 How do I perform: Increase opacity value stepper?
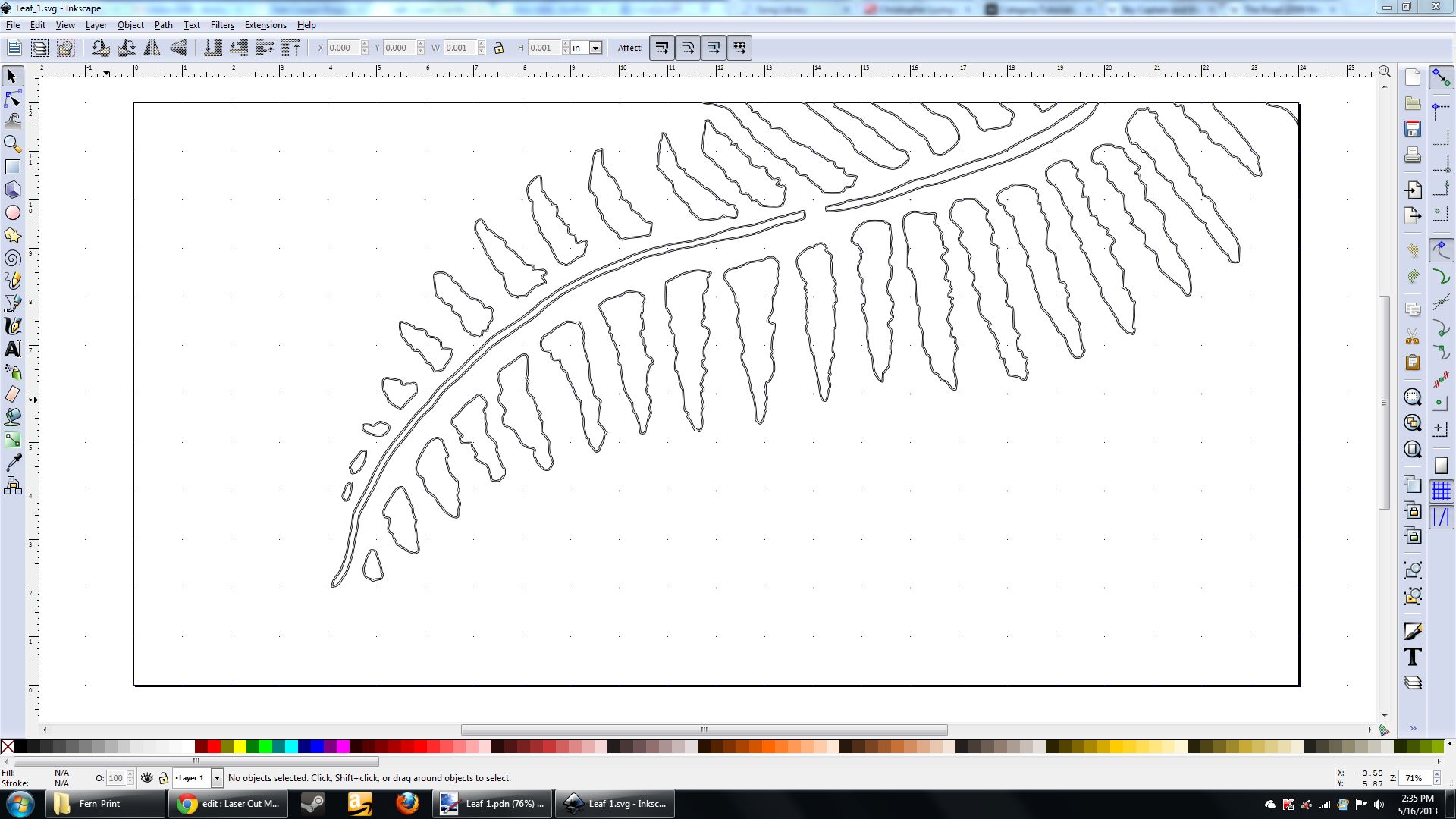pos(130,774)
